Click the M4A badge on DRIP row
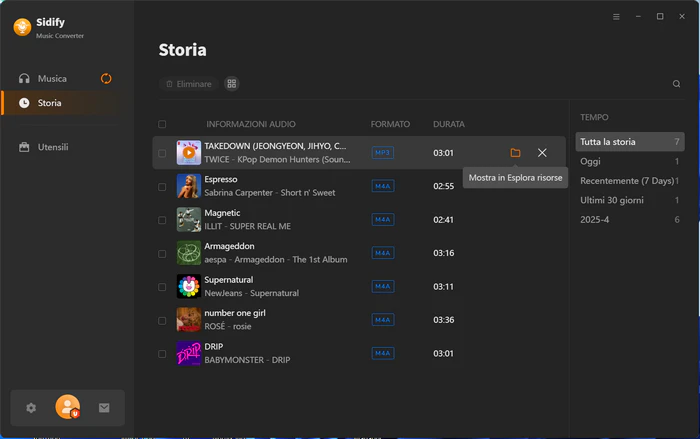 coord(383,353)
